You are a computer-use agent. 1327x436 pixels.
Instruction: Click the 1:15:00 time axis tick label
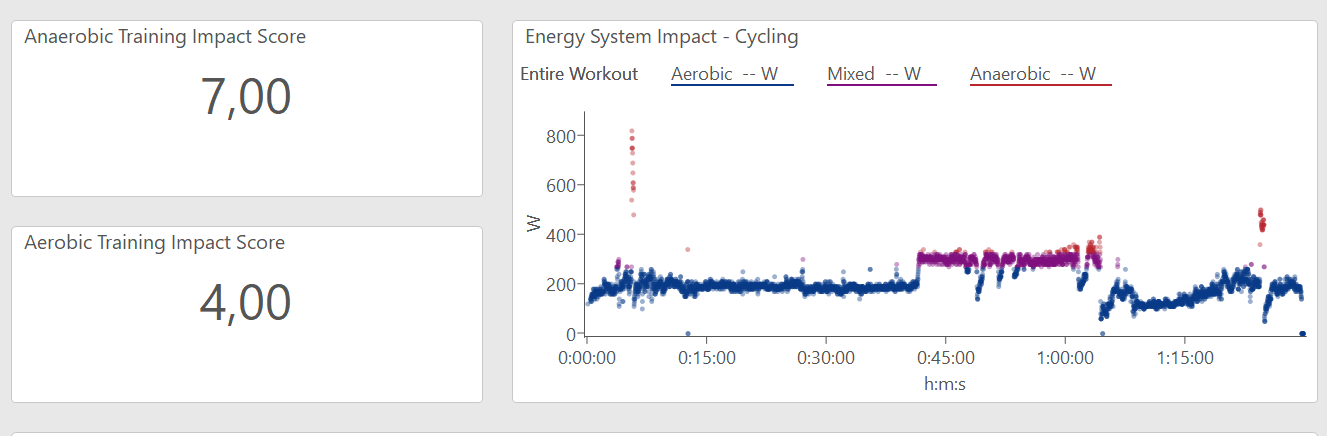[x=1185, y=357]
